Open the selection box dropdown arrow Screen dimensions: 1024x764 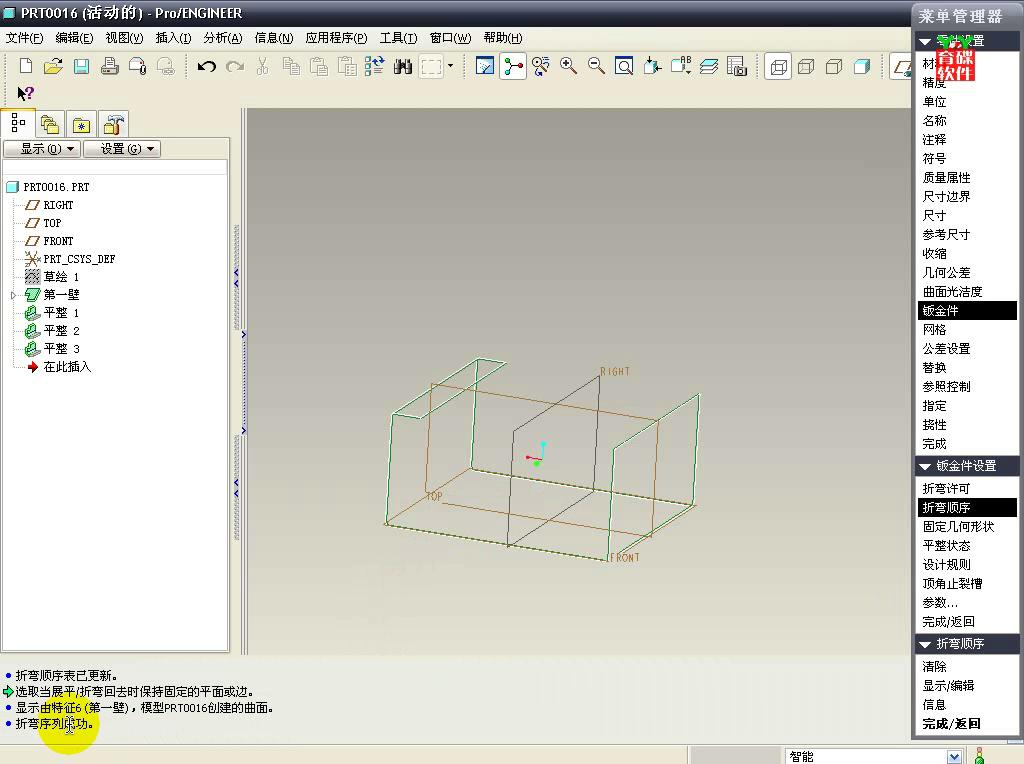tap(450, 66)
